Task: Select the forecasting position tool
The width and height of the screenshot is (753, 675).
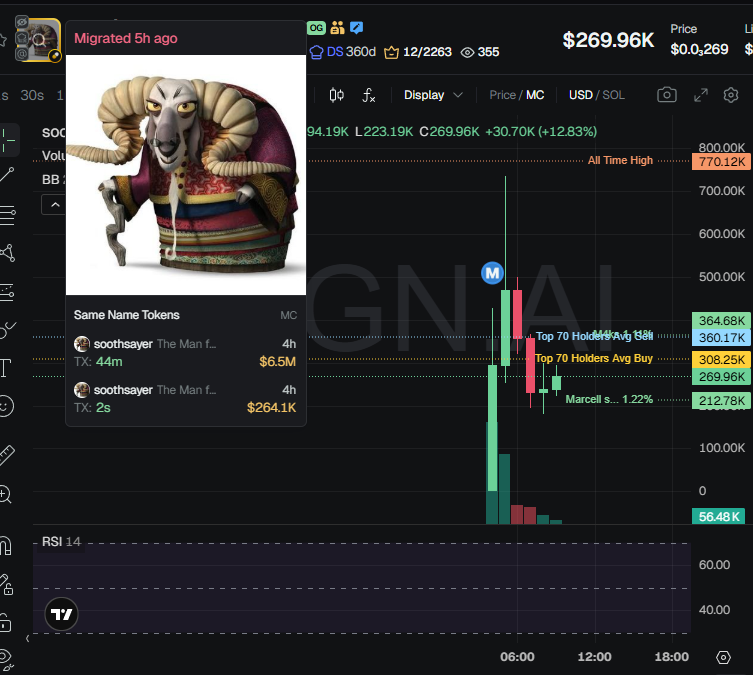Action: [x=7, y=292]
